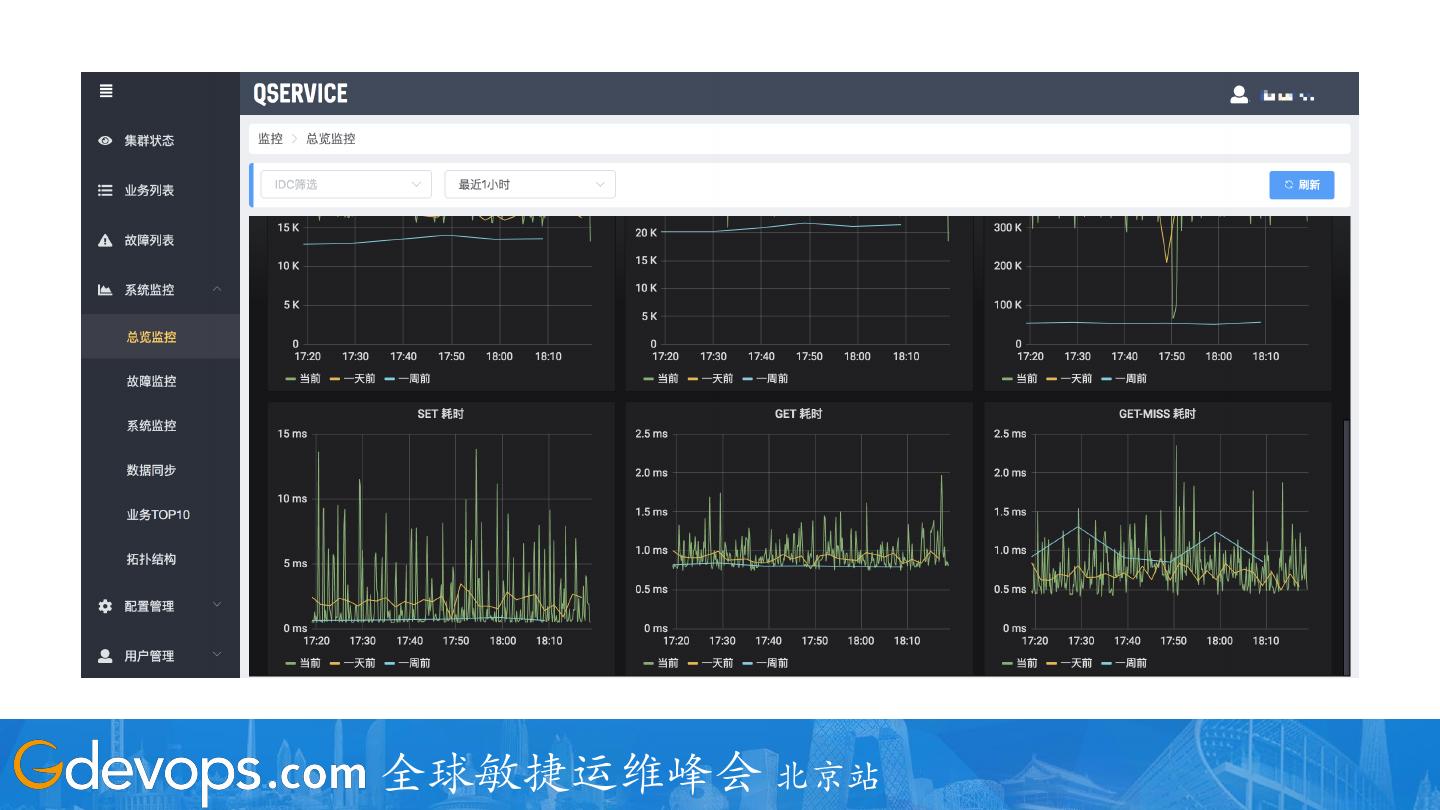
Task: Collapse the 系统监控 submenu chevron
Action: coord(217,289)
